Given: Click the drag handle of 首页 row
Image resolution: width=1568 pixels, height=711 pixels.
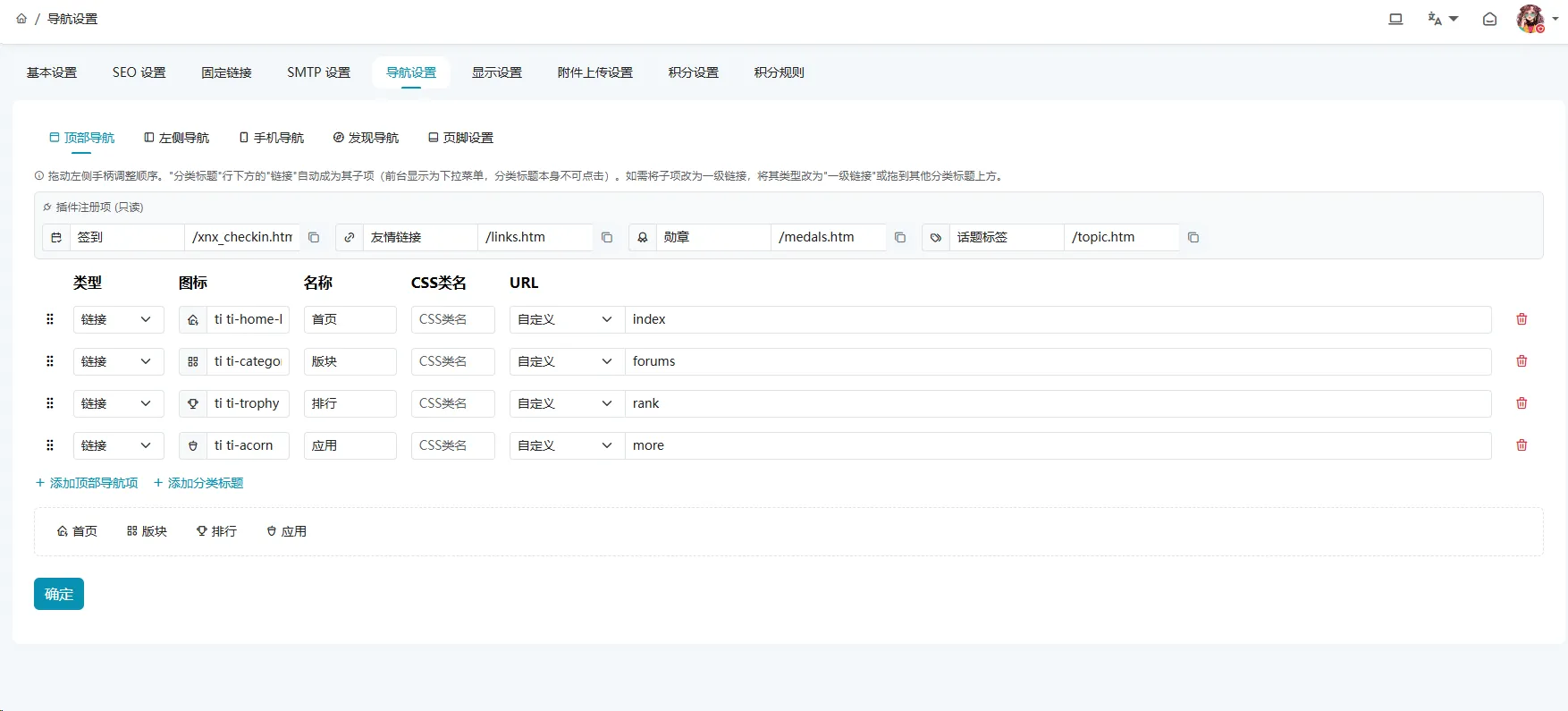Looking at the screenshot, I should tap(50, 319).
